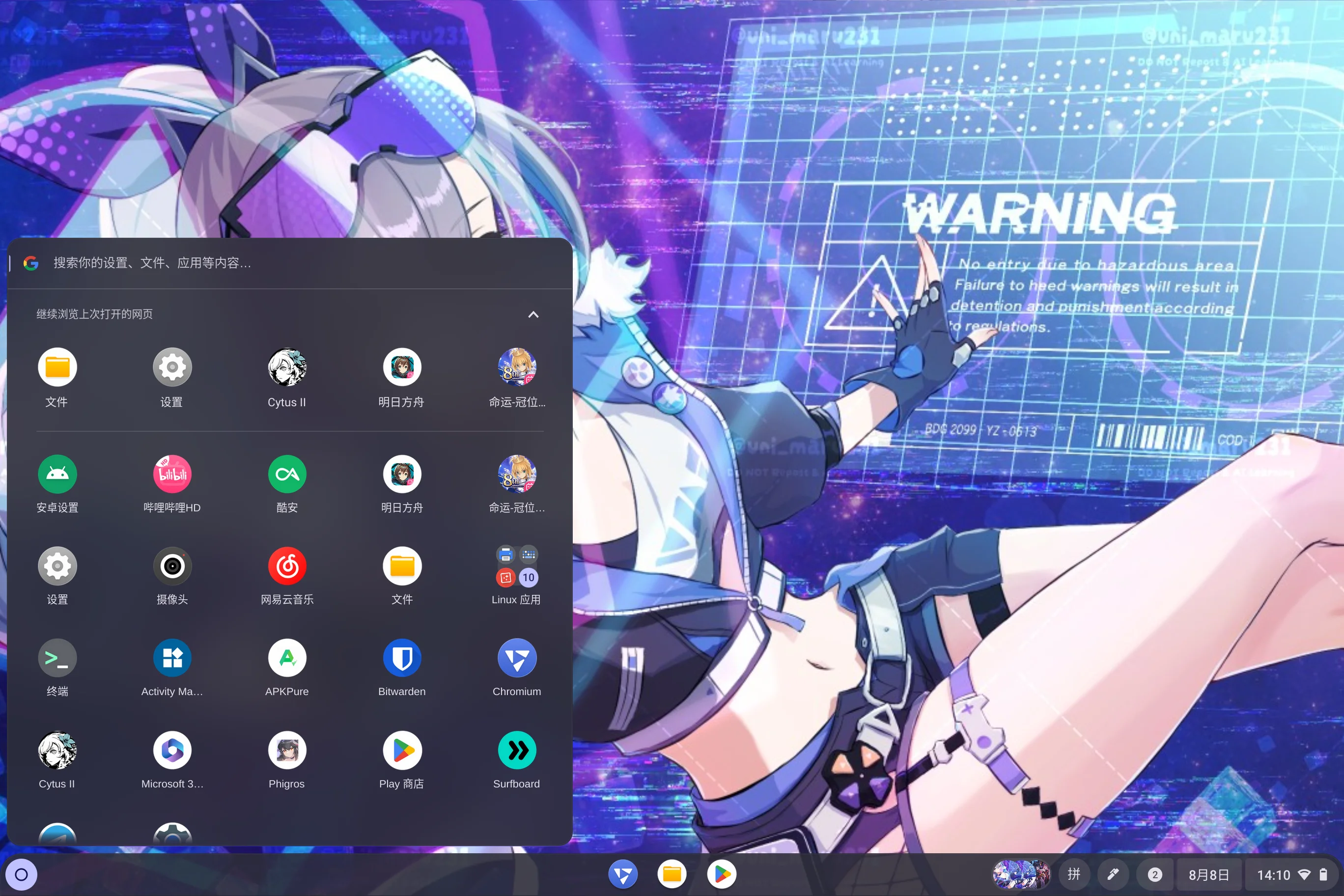Image resolution: width=1344 pixels, height=896 pixels.
Task: Launch the 终端 terminal app
Action: 57,658
